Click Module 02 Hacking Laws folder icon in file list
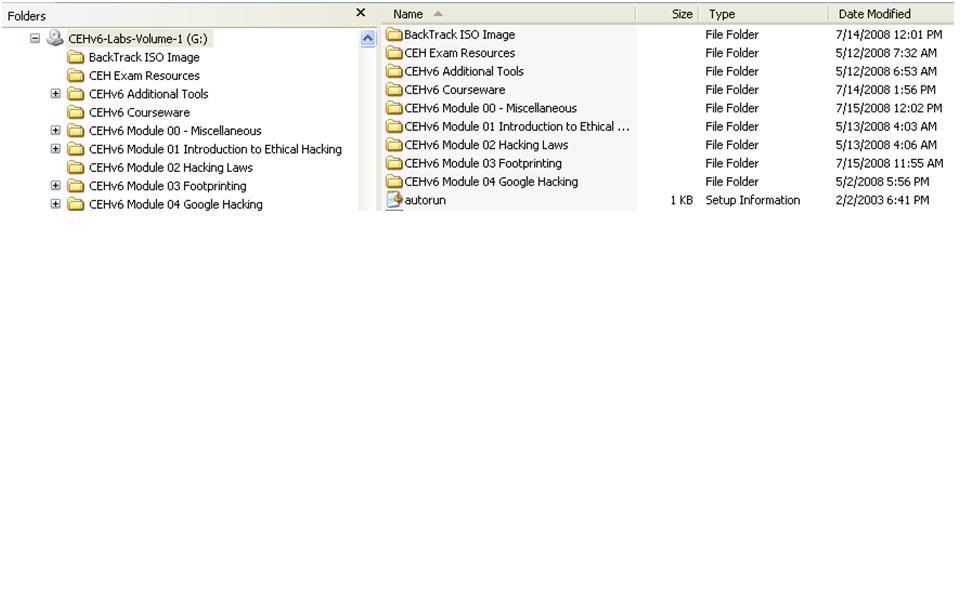This screenshot has height=611, width=961. (x=394, y=145)
